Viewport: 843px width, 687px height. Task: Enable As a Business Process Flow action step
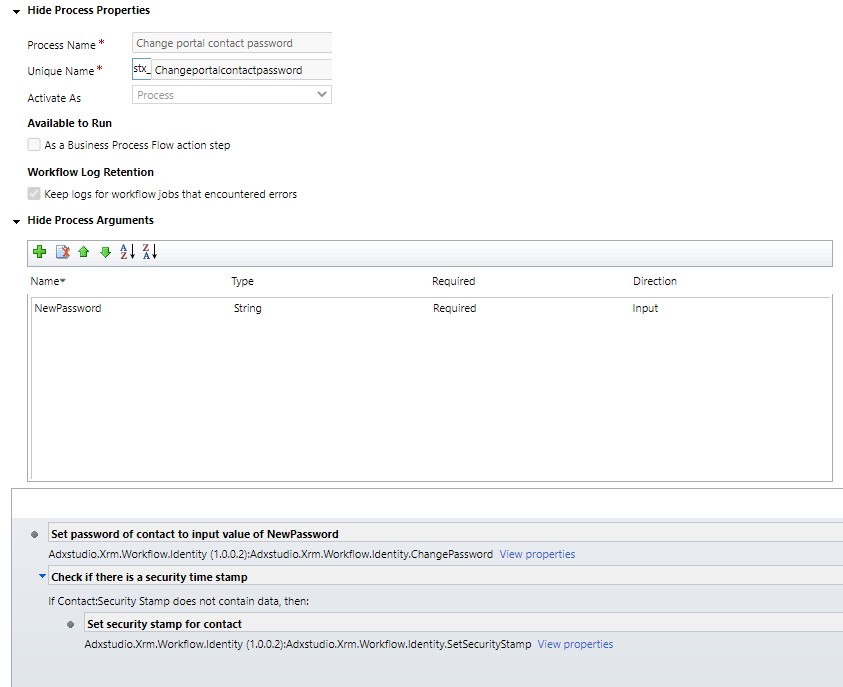point(33,145)
